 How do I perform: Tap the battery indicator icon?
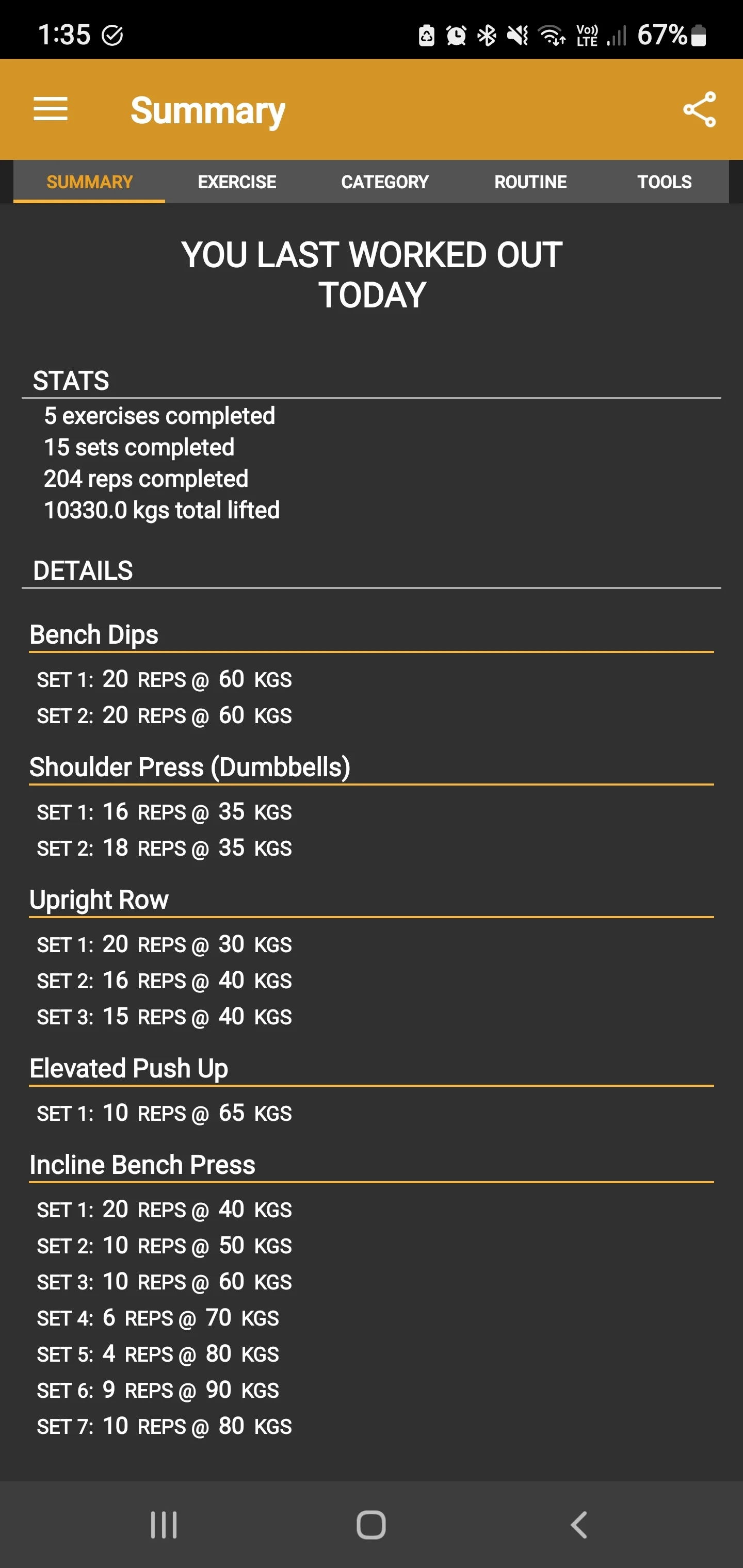(x=699, y=35)
